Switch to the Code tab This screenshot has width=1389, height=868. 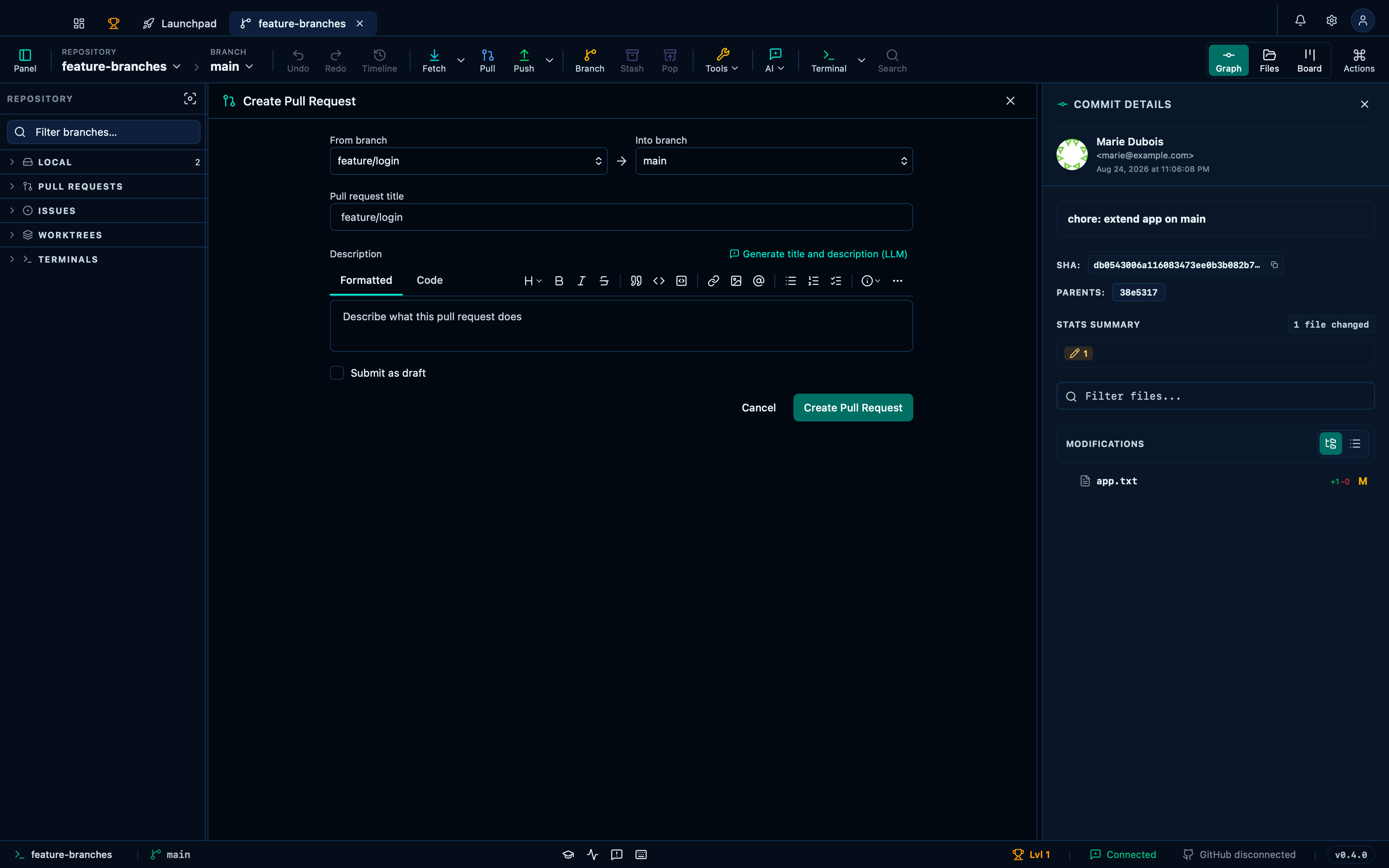pos(429,280)
